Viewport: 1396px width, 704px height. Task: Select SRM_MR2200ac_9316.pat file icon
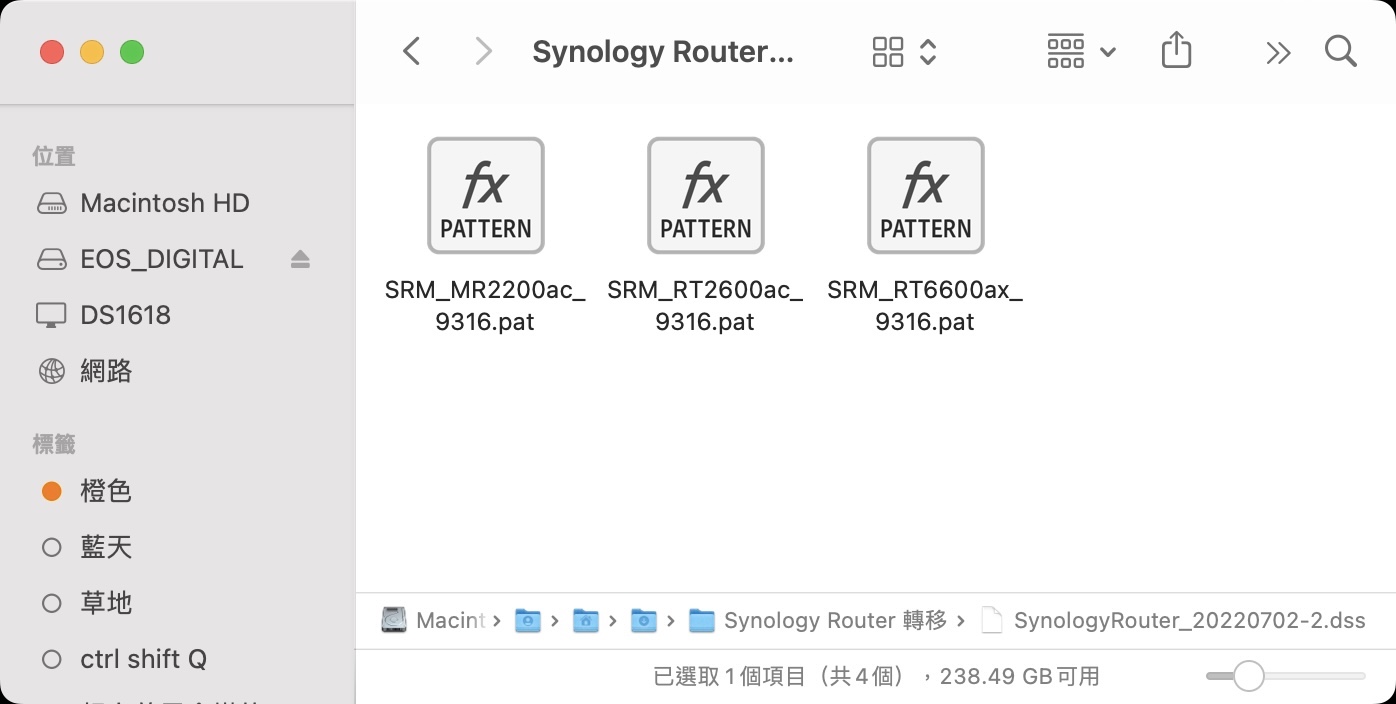click(x=486, y=196)
